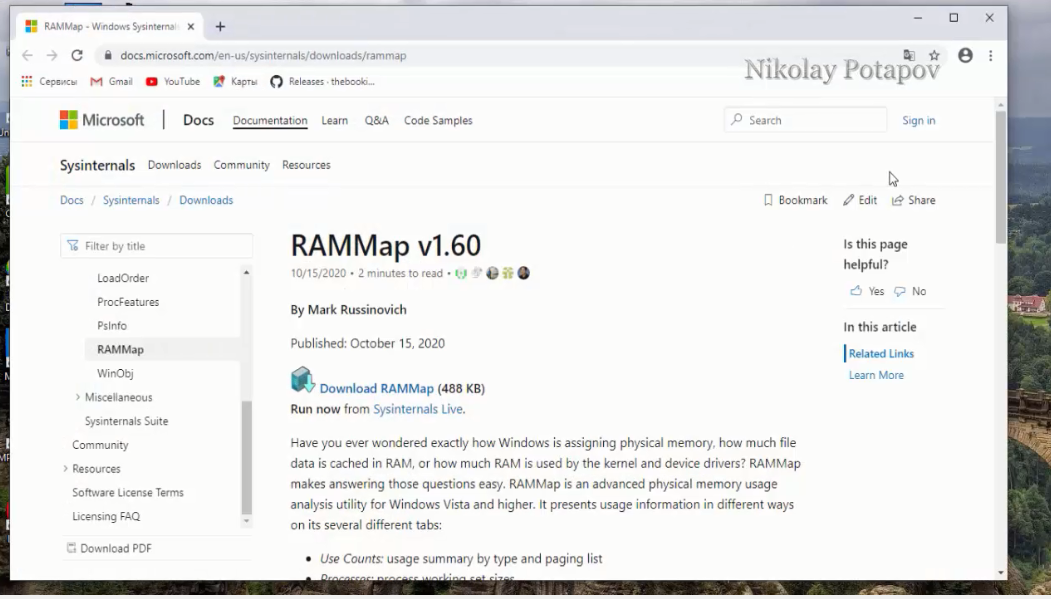Click the Sysinternals section title
1051x599 pixels.
[97, 165]
